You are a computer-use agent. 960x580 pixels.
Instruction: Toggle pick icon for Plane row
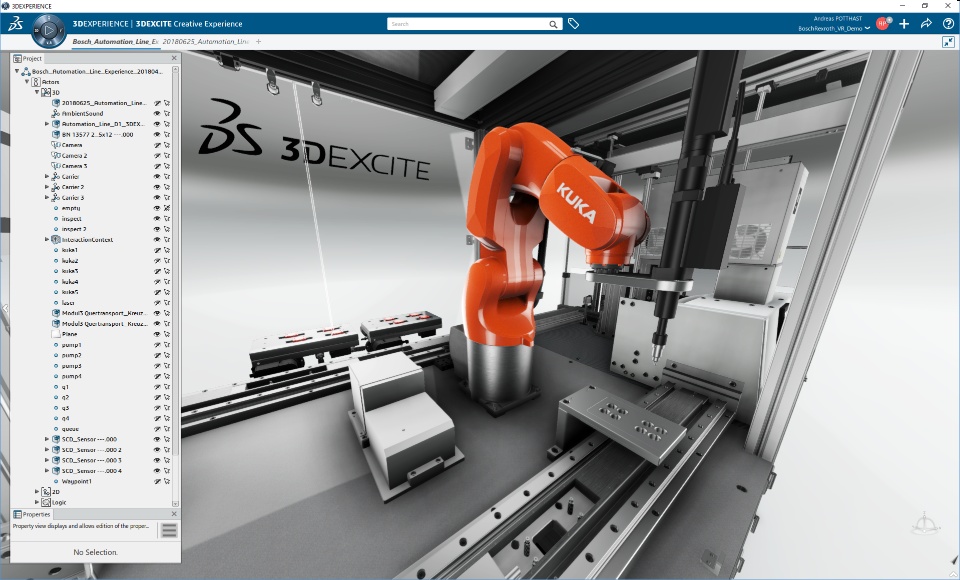(167, 334)
